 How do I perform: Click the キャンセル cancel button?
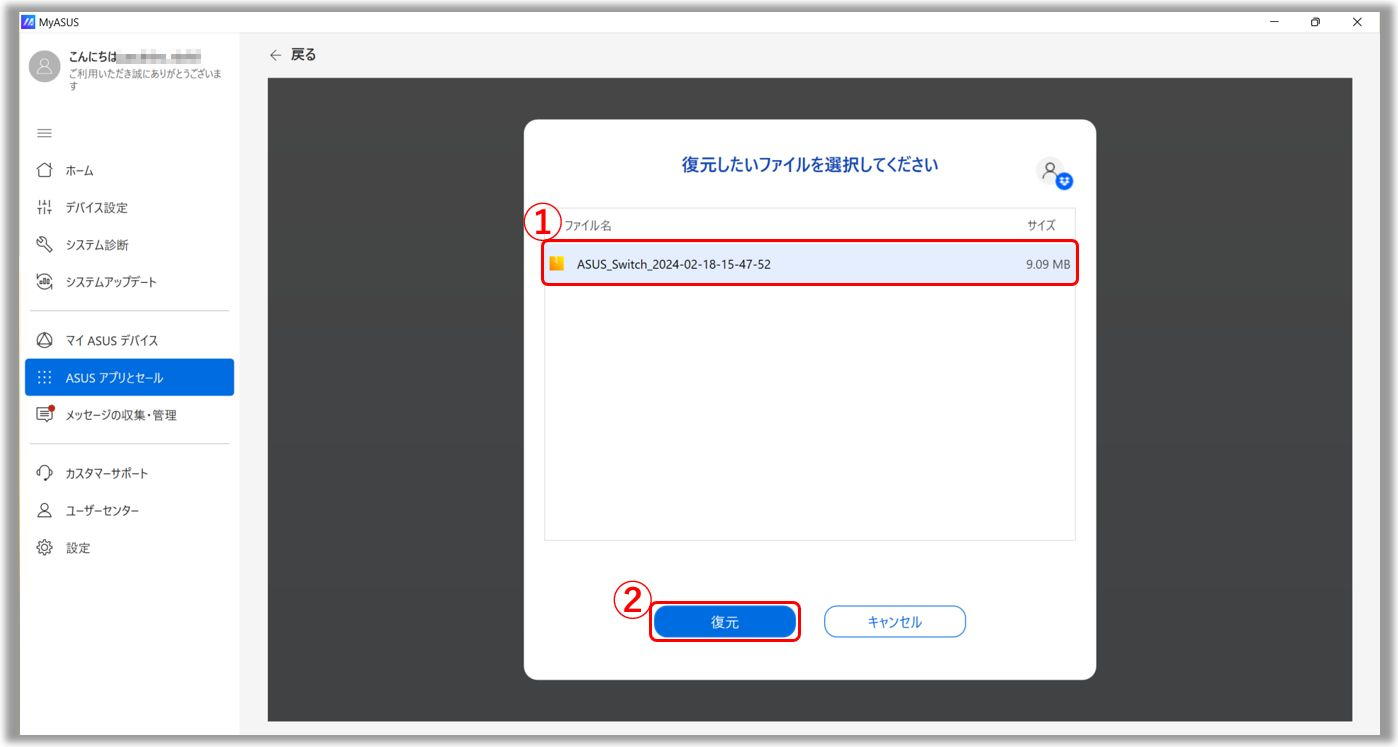click(x=895, y=622)
